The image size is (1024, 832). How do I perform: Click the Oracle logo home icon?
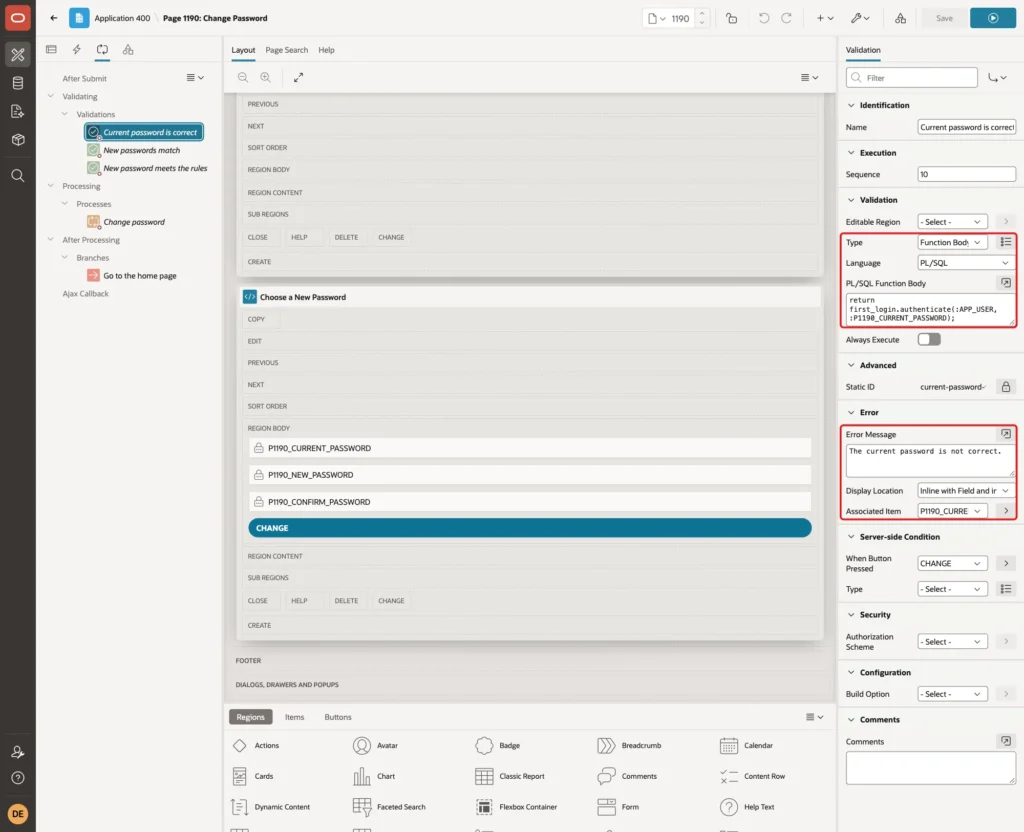click(x=18, y=18)
